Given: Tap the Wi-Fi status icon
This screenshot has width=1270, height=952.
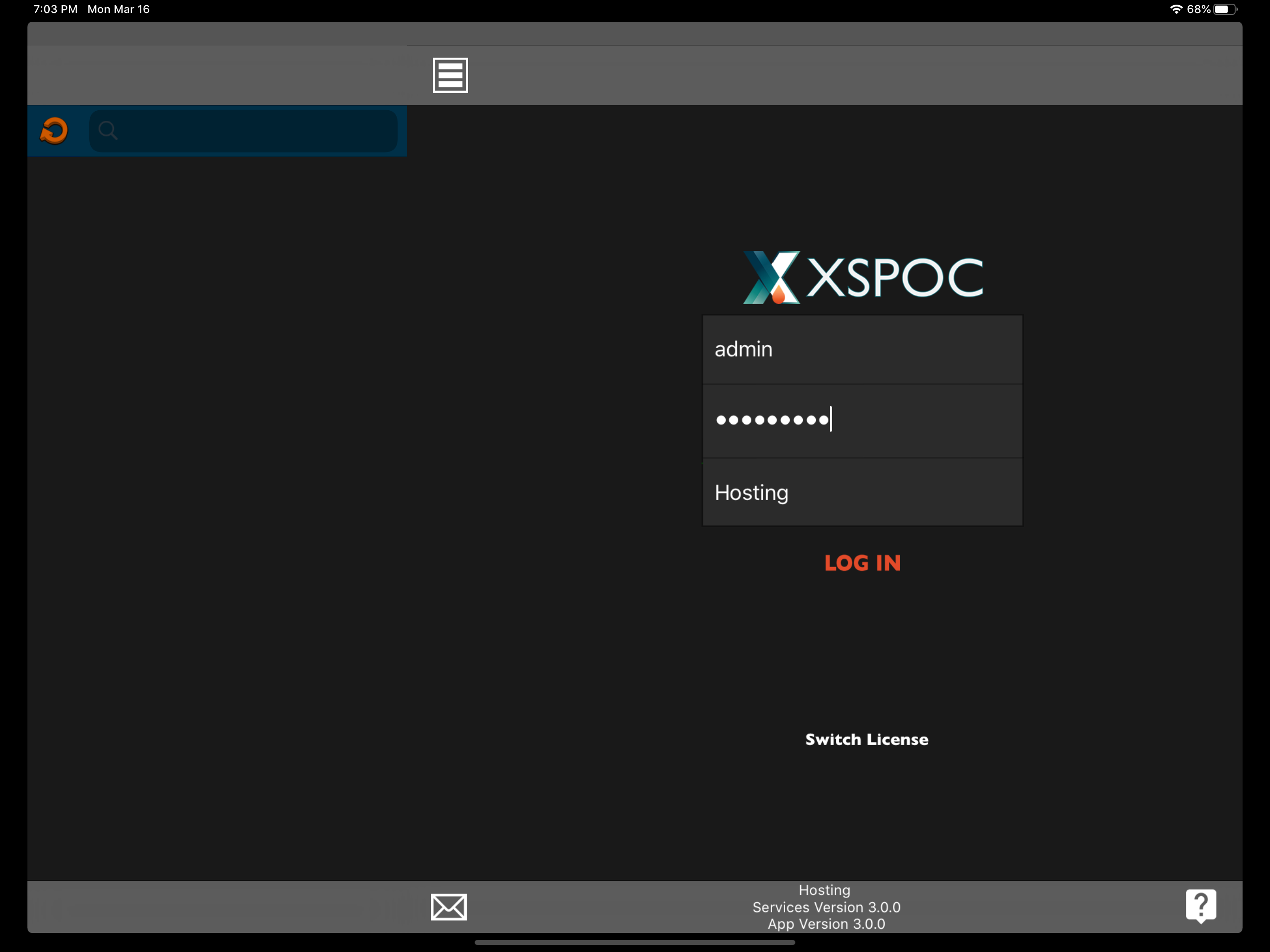Looking at the screenshot, I should [x=1177, y=9].
